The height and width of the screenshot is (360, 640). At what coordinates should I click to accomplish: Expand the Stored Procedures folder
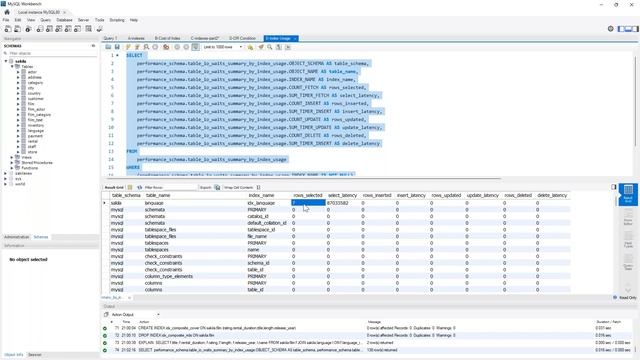pos(12,162)
